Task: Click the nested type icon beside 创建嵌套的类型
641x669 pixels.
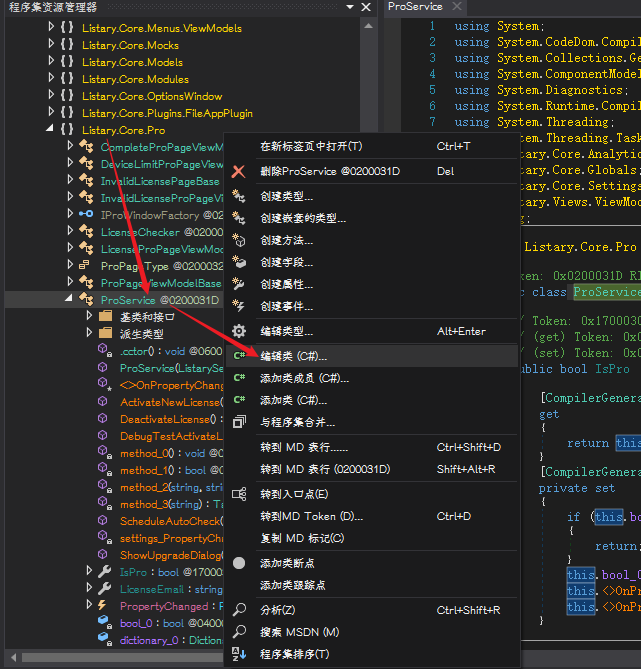Action: click(x=239, y=218)
